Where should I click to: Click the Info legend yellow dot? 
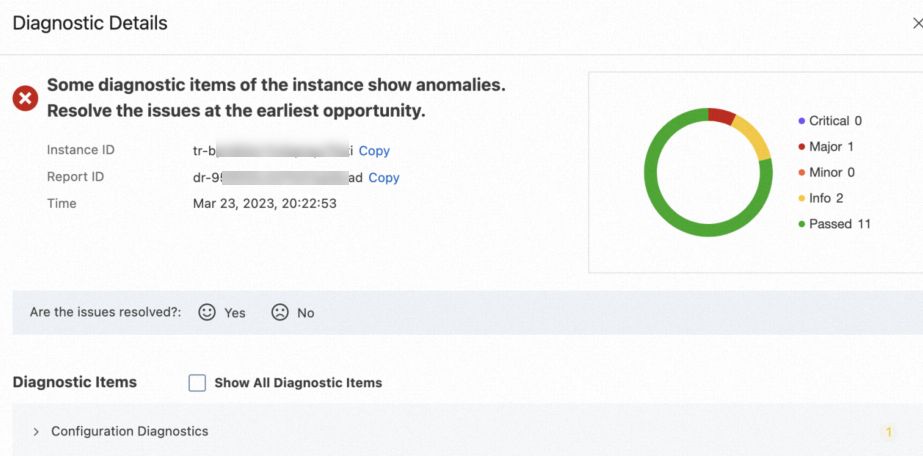(x=802, y=198)
